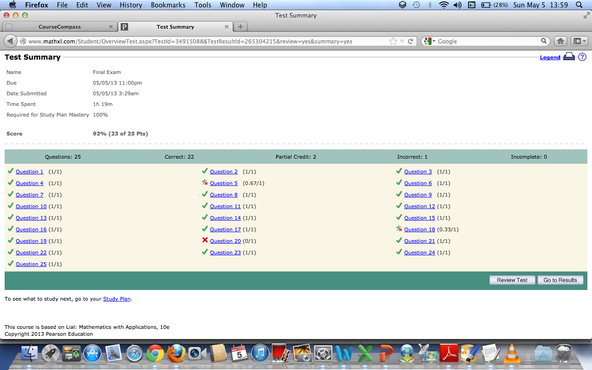Open the Apple menu

pos(12,5)
